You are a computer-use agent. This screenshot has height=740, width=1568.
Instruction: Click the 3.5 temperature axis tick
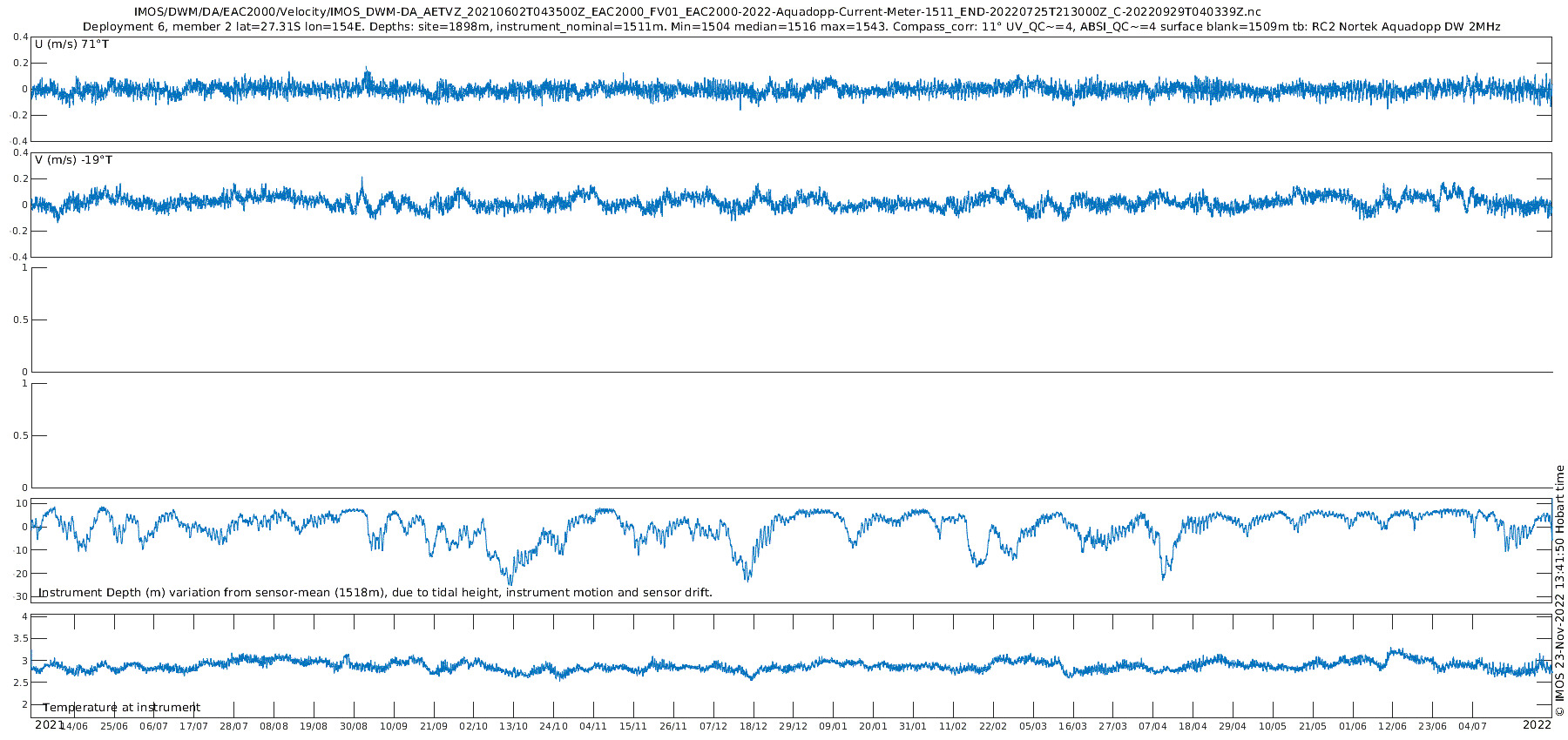[x=21, y=639]
